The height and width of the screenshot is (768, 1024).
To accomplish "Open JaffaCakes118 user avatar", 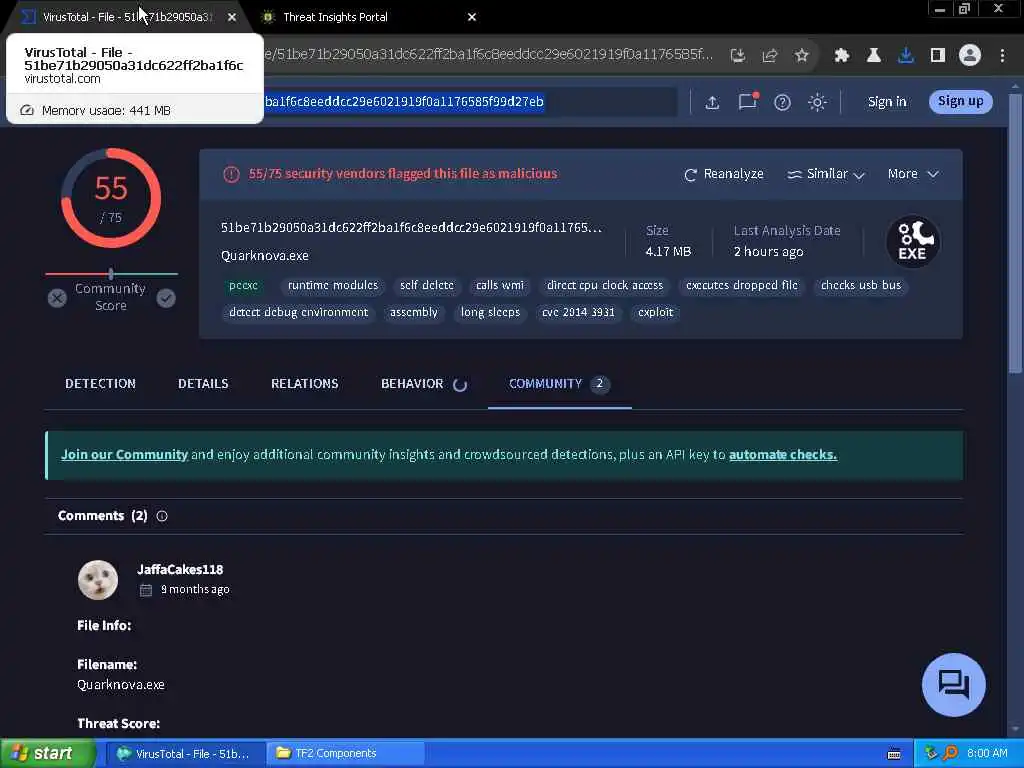I will click(98, 580).
